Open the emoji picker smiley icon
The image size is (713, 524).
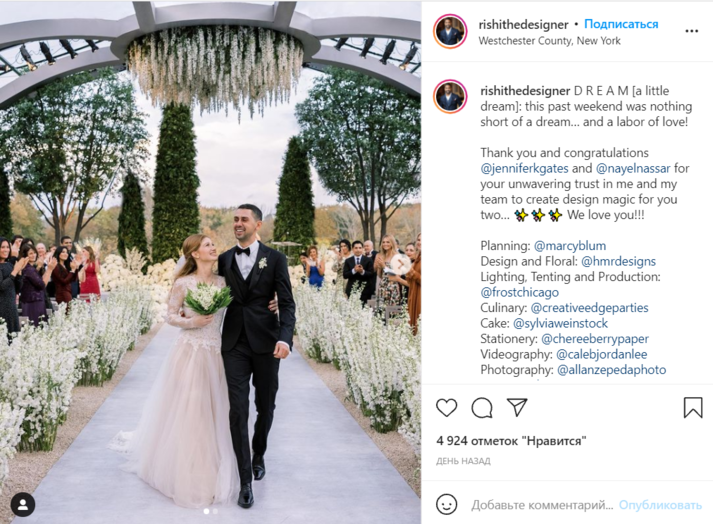446,504
